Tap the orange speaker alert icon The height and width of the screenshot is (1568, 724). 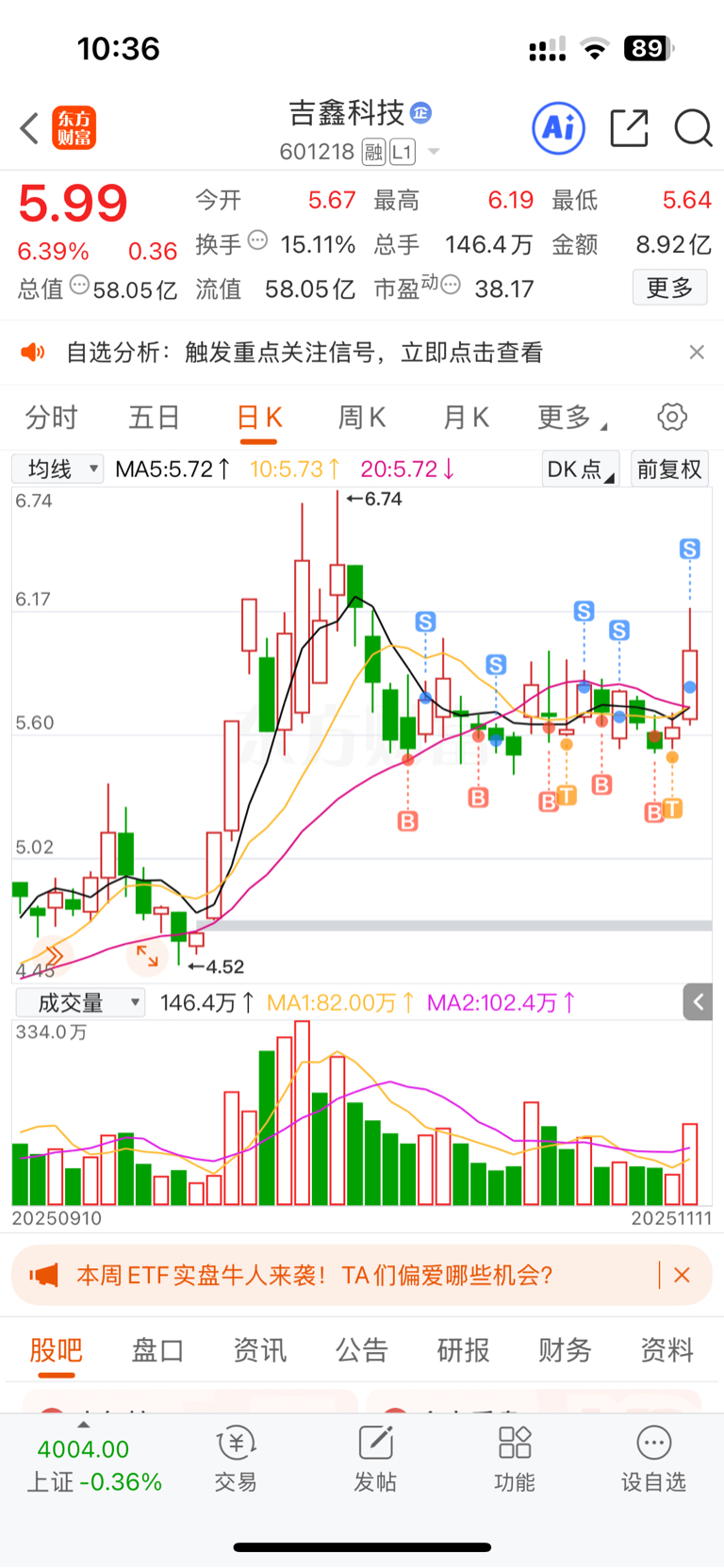33,353
